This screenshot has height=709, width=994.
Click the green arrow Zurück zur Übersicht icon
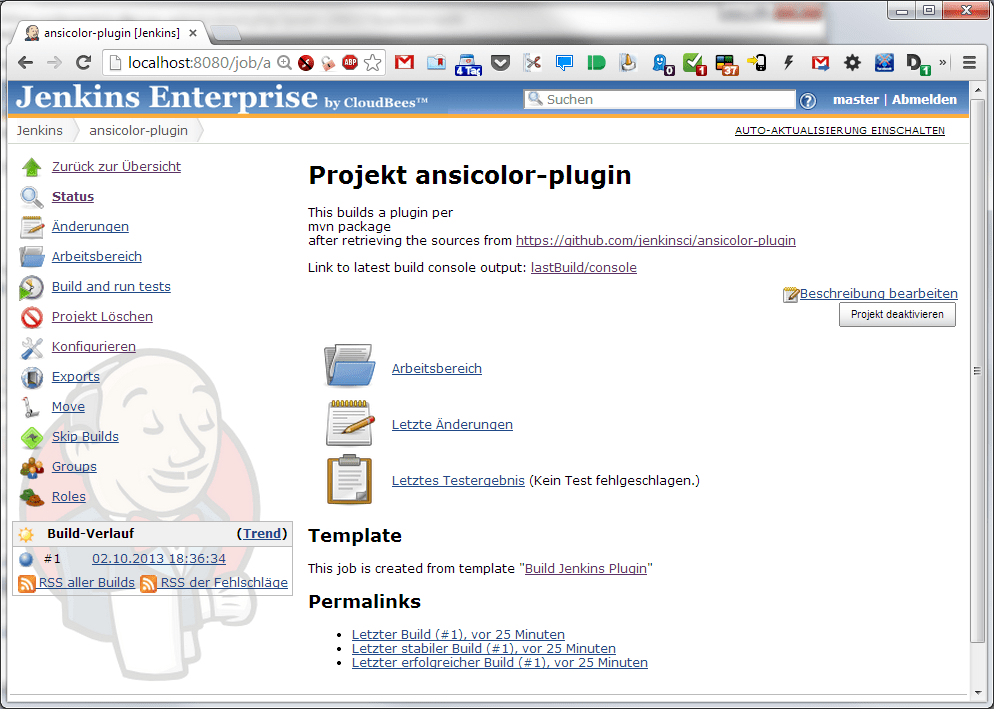pyautogui.click(x=32, y=167)
